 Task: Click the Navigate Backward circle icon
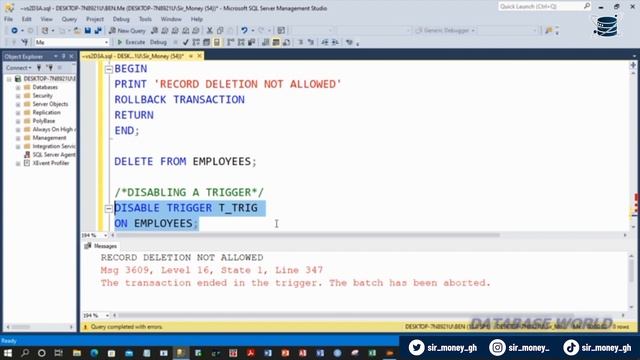point(14,31)
